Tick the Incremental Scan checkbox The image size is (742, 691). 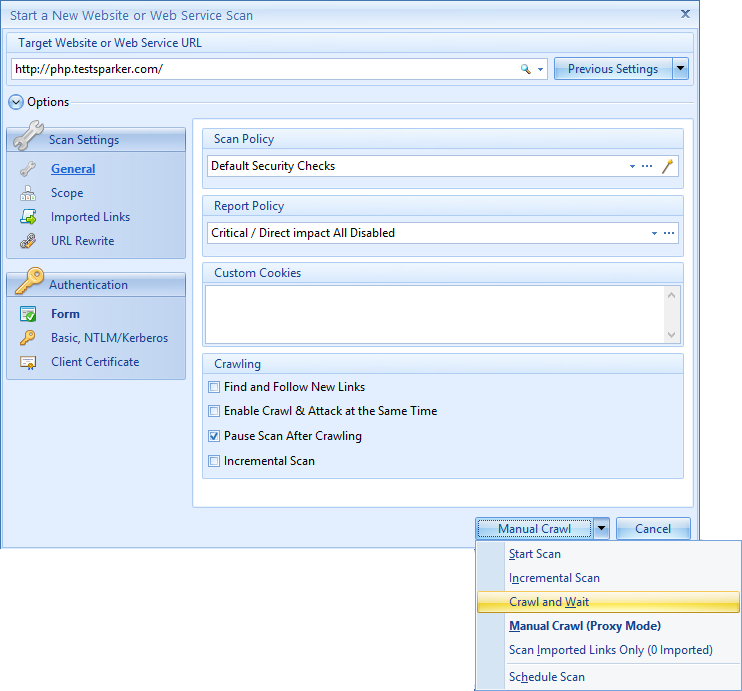(214, 461)
